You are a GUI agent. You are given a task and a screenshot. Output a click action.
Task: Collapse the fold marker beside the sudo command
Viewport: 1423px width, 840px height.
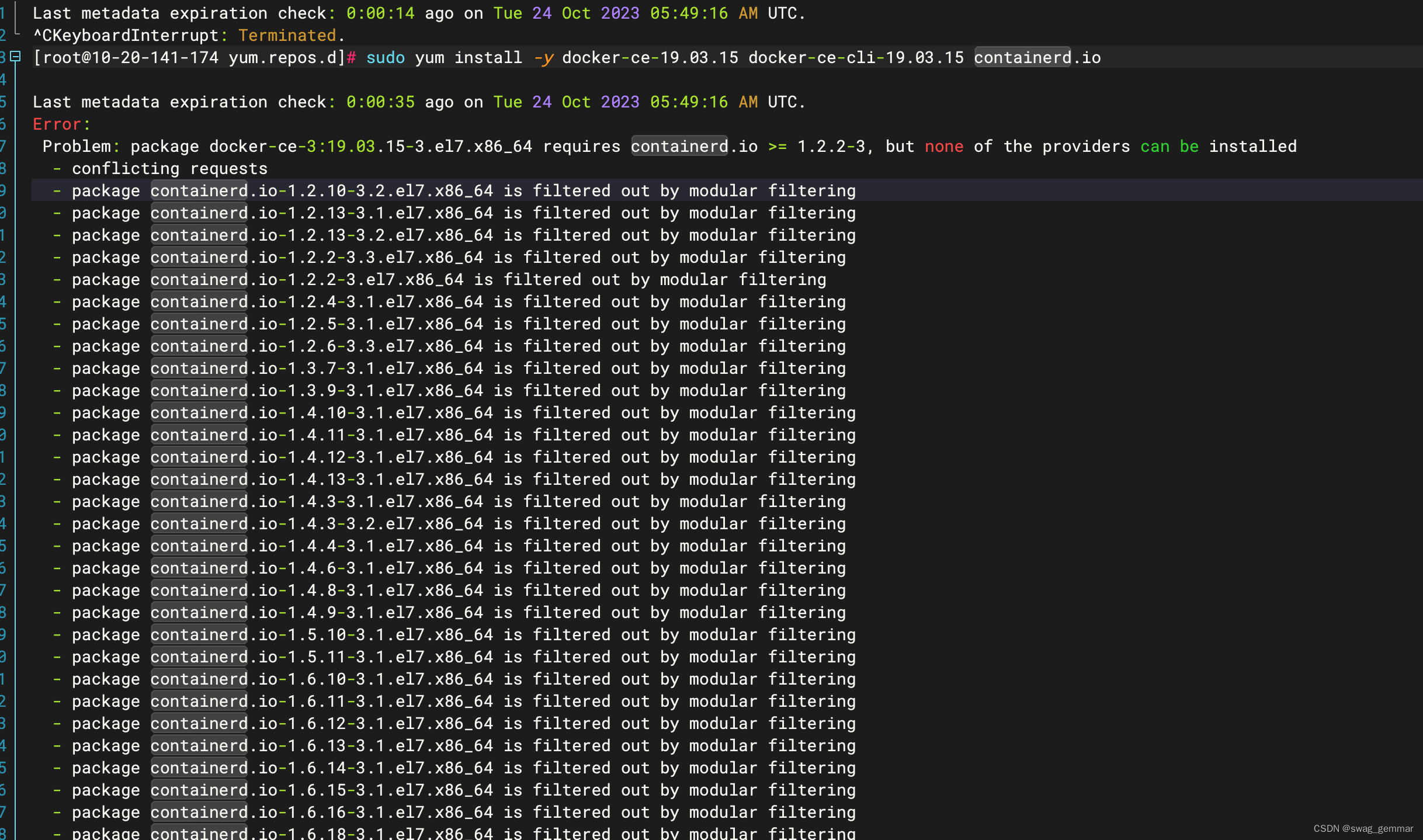(x=16, y=57)
